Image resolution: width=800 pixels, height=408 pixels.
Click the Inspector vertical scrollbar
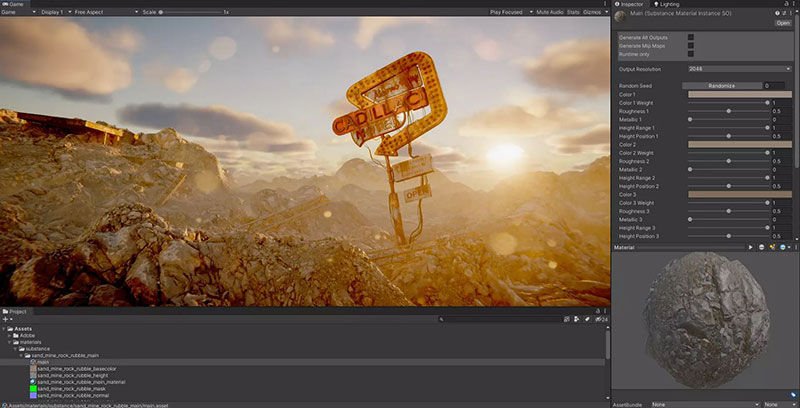point(797,92)
